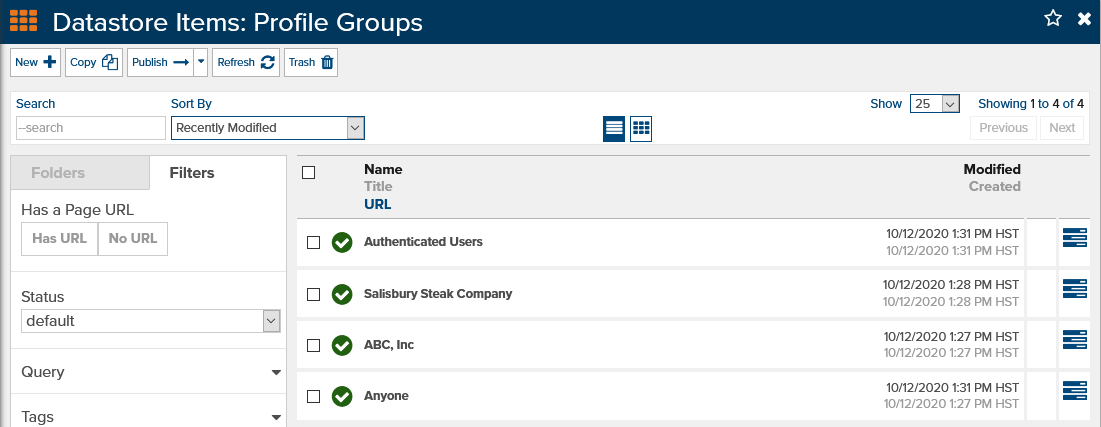The width and height of the screenshot is (1101, 427).
Task: Check the ABC, Inc row checkbox
Action: click(x=314, y=346)
